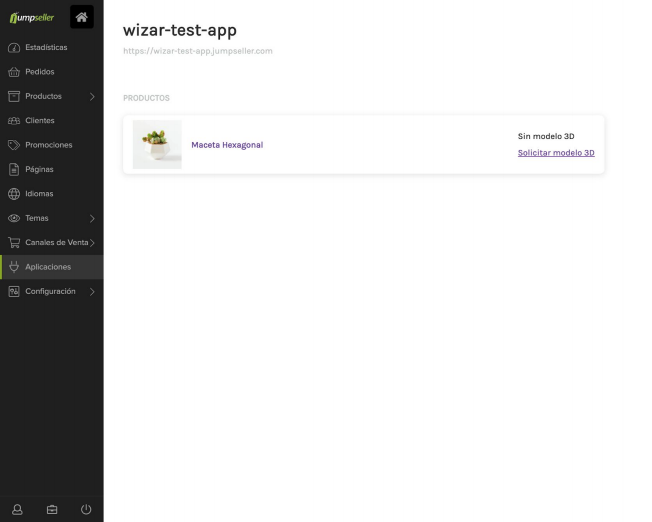Open the Pedidos menu item

40,72
